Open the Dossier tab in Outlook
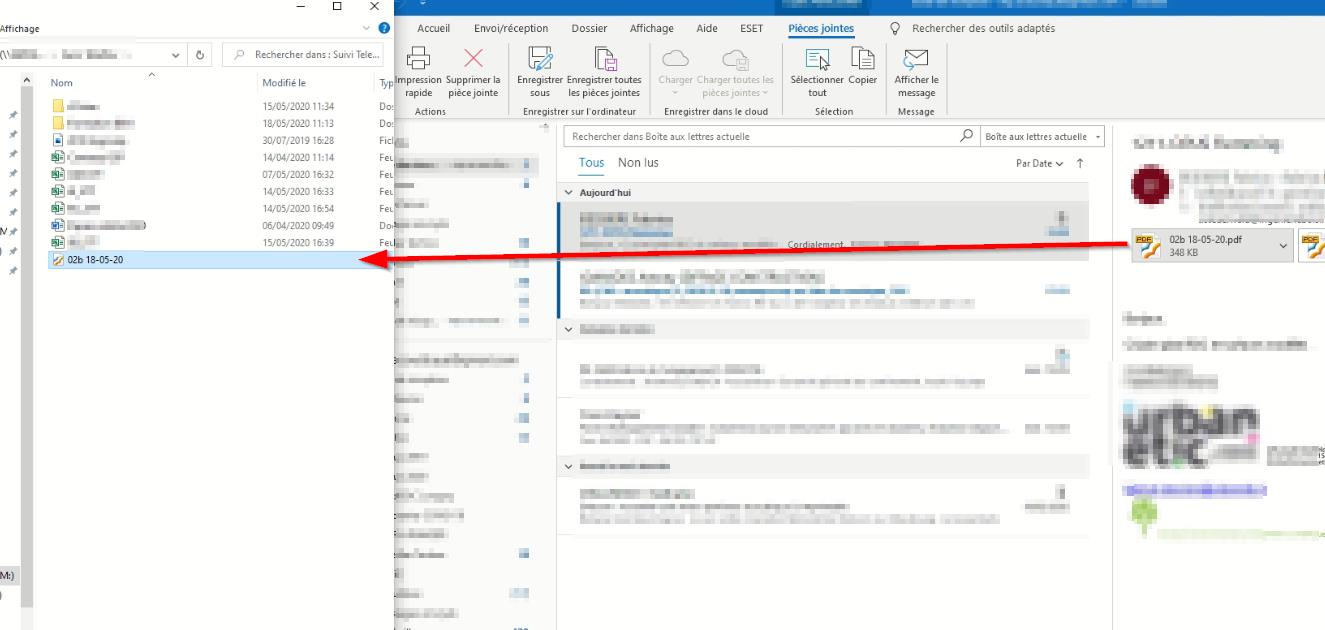This screenshot has width=1325, height=630. tap(588, 29)
